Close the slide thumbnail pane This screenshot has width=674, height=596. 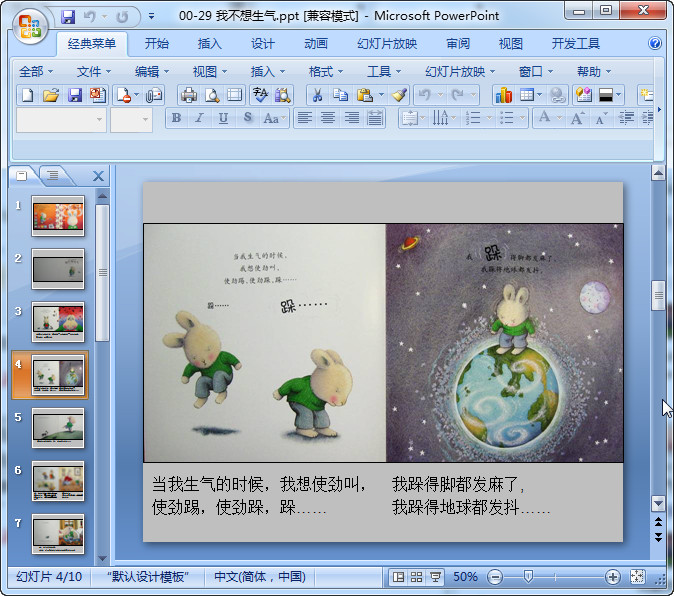tap(98, 176)
